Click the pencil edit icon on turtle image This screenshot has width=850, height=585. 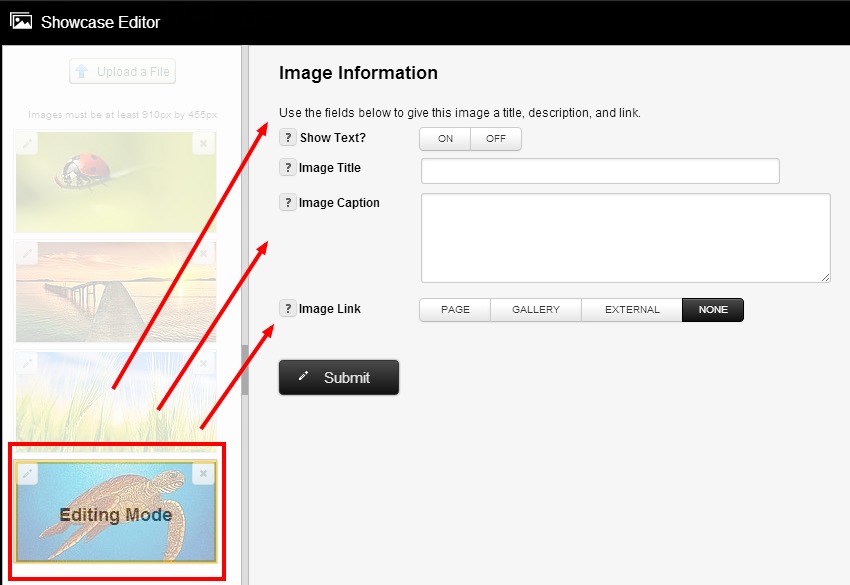(x=28, y=473)
